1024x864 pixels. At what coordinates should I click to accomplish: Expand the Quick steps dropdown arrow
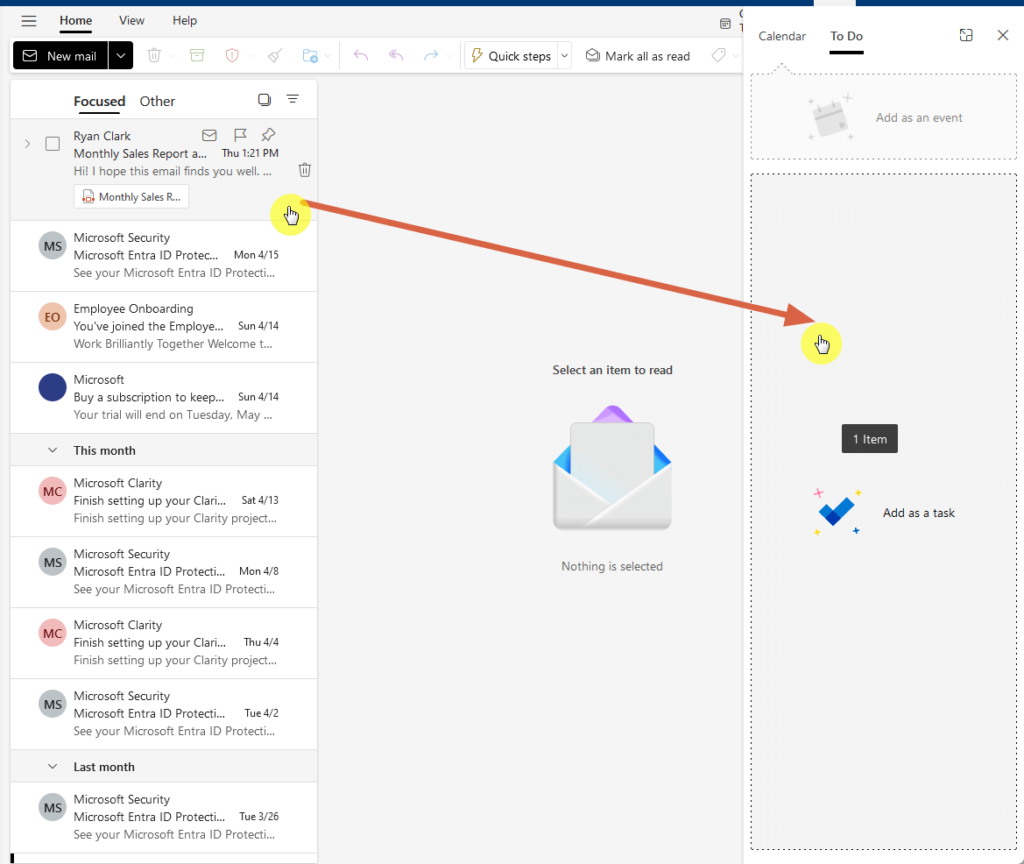(565, 56)
